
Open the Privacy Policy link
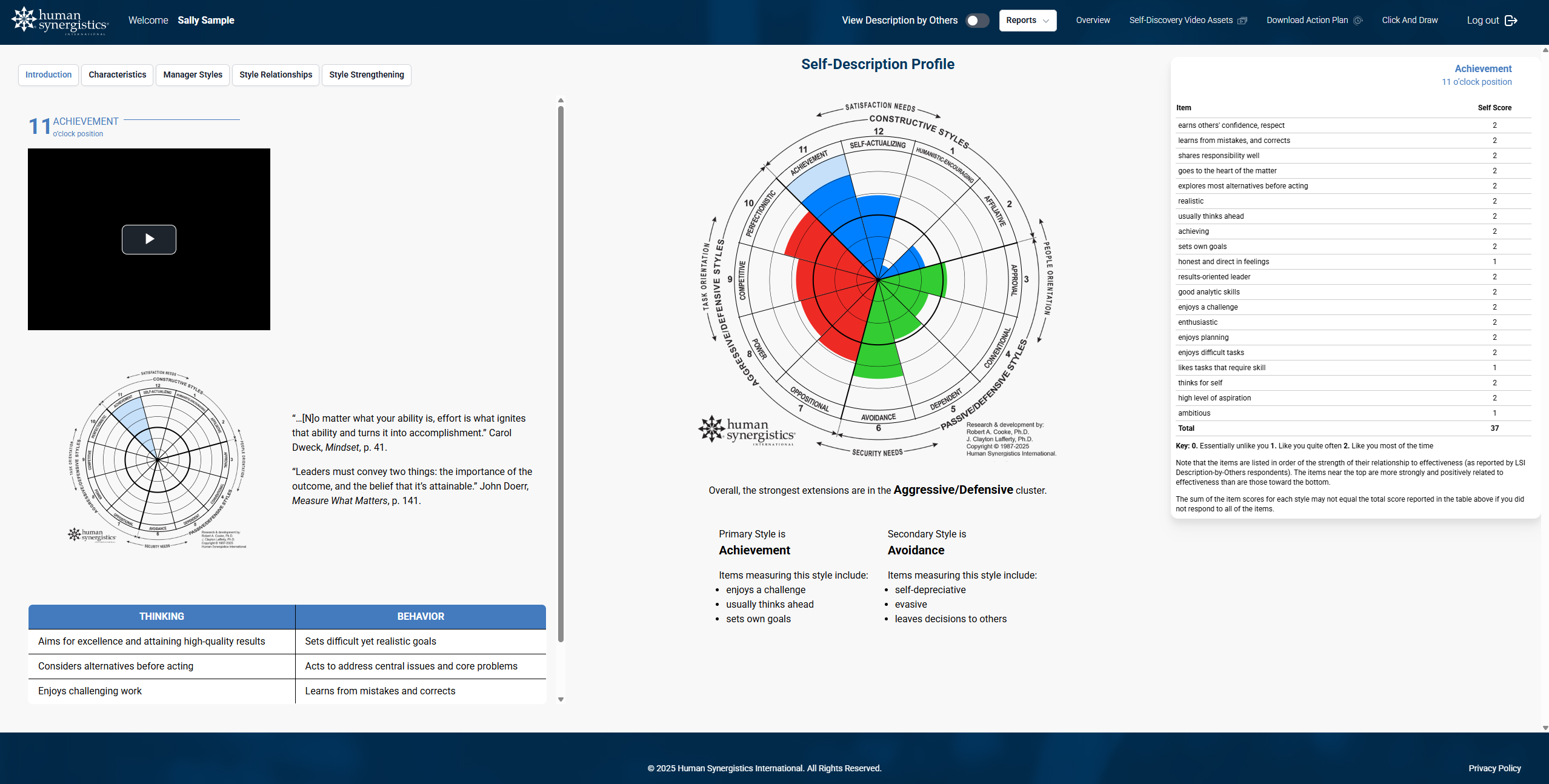tap(1494, 768)
